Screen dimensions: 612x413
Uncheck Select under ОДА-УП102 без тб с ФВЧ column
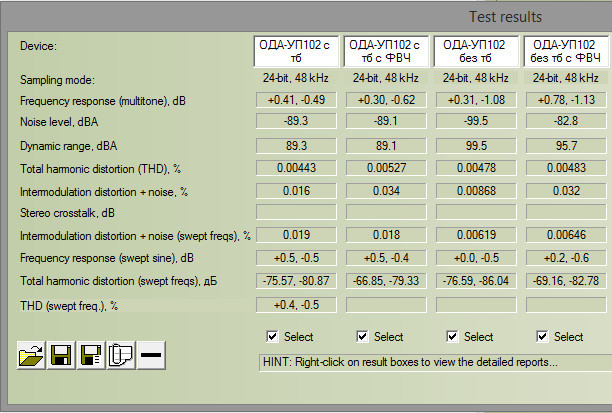542,336
